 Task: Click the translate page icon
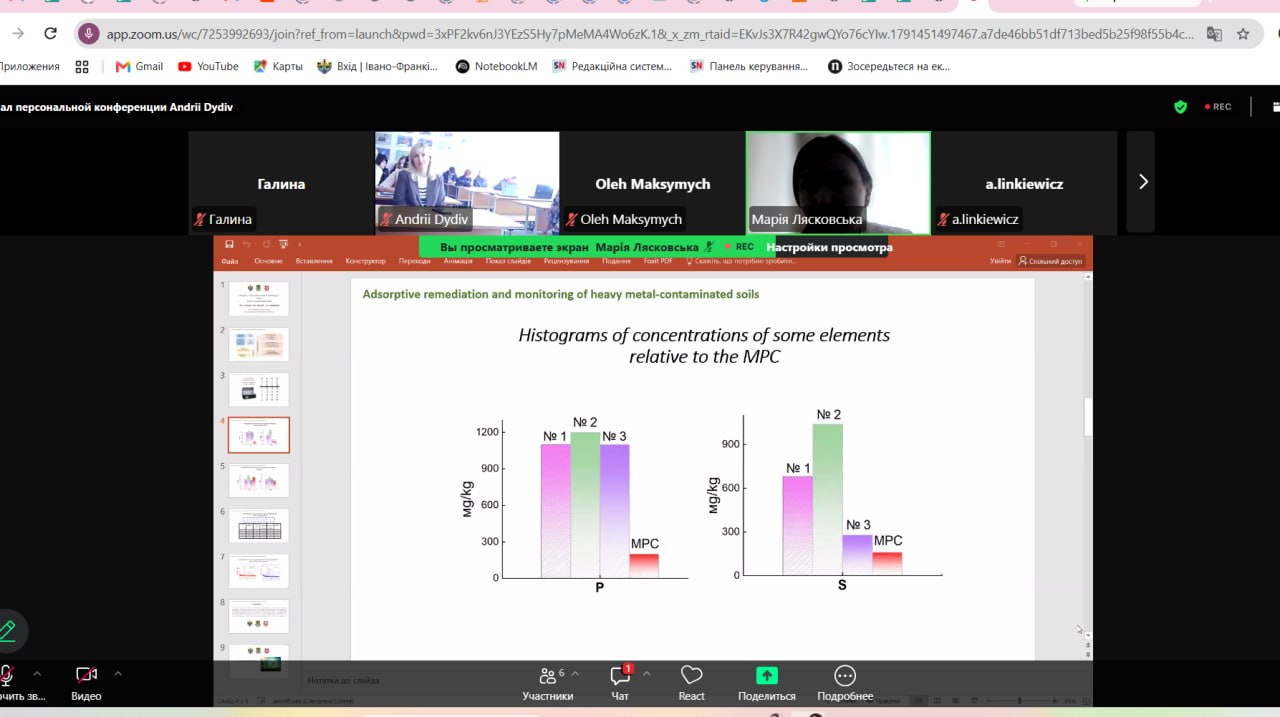(1214, 33)
